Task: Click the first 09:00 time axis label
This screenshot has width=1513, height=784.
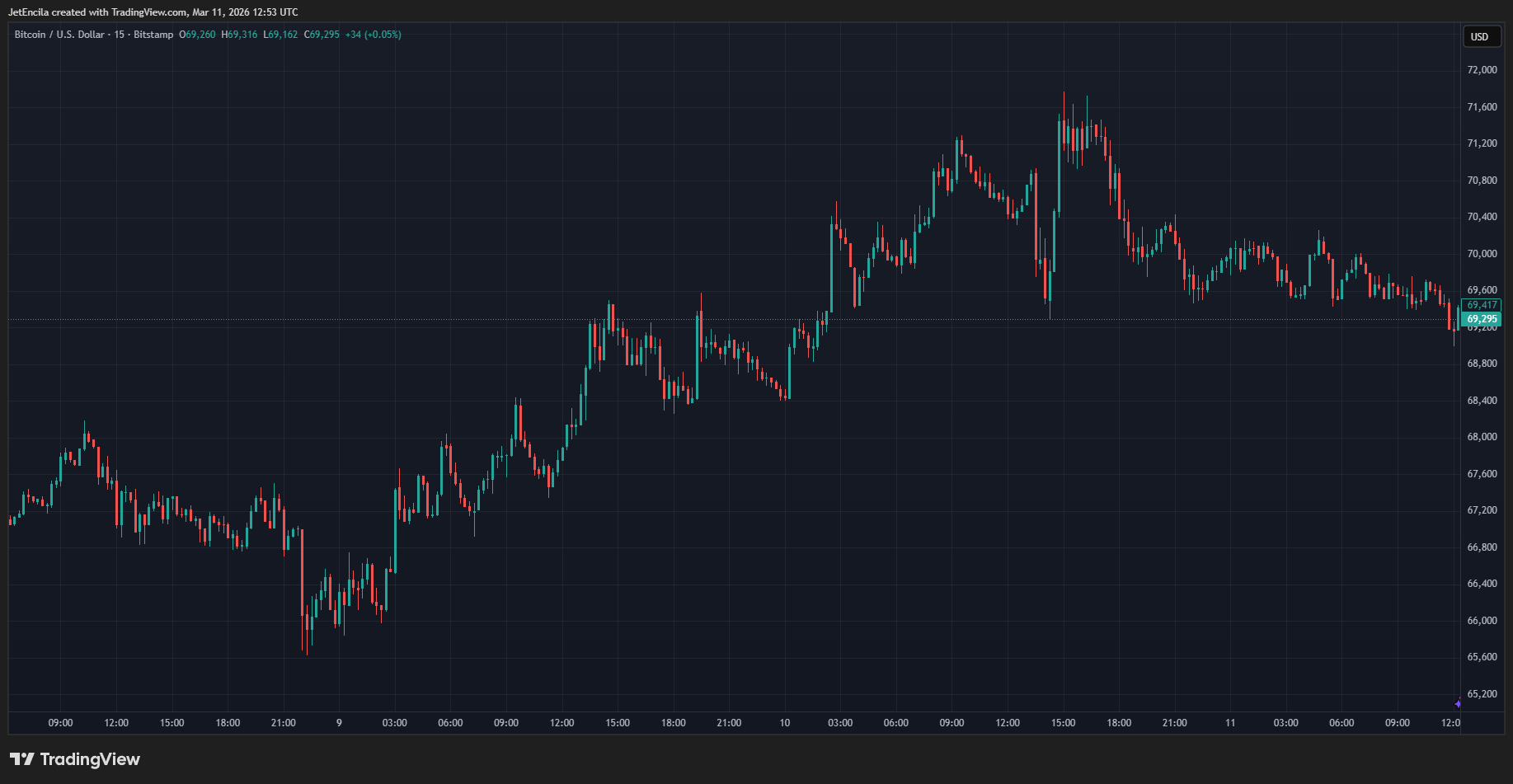Action: [x=60, y=723]
